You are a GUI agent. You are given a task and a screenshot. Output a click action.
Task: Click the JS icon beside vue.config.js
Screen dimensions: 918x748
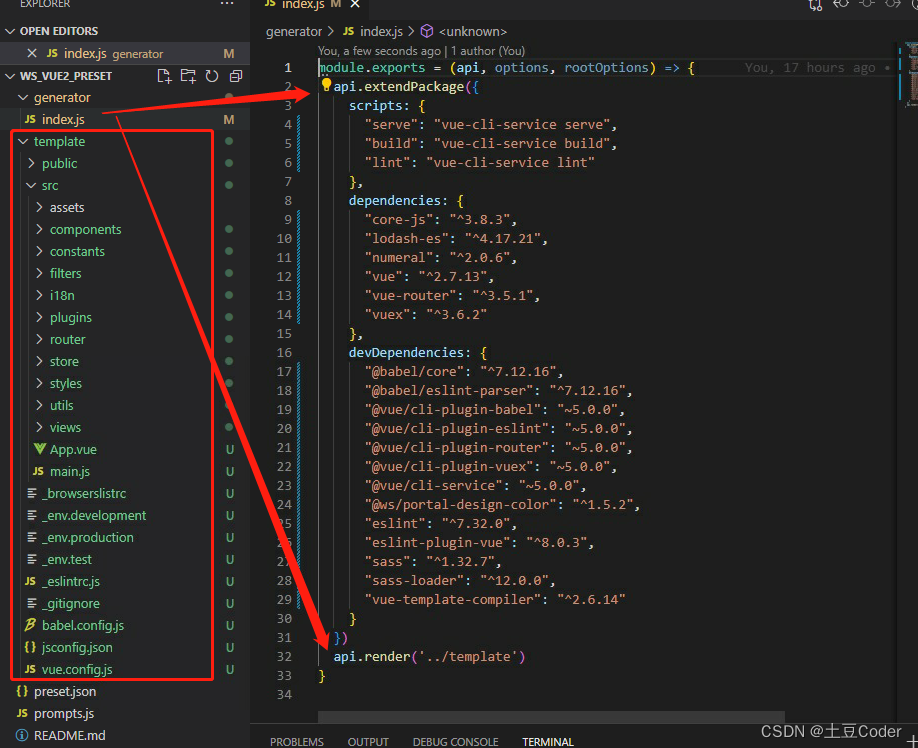[30, 669]
